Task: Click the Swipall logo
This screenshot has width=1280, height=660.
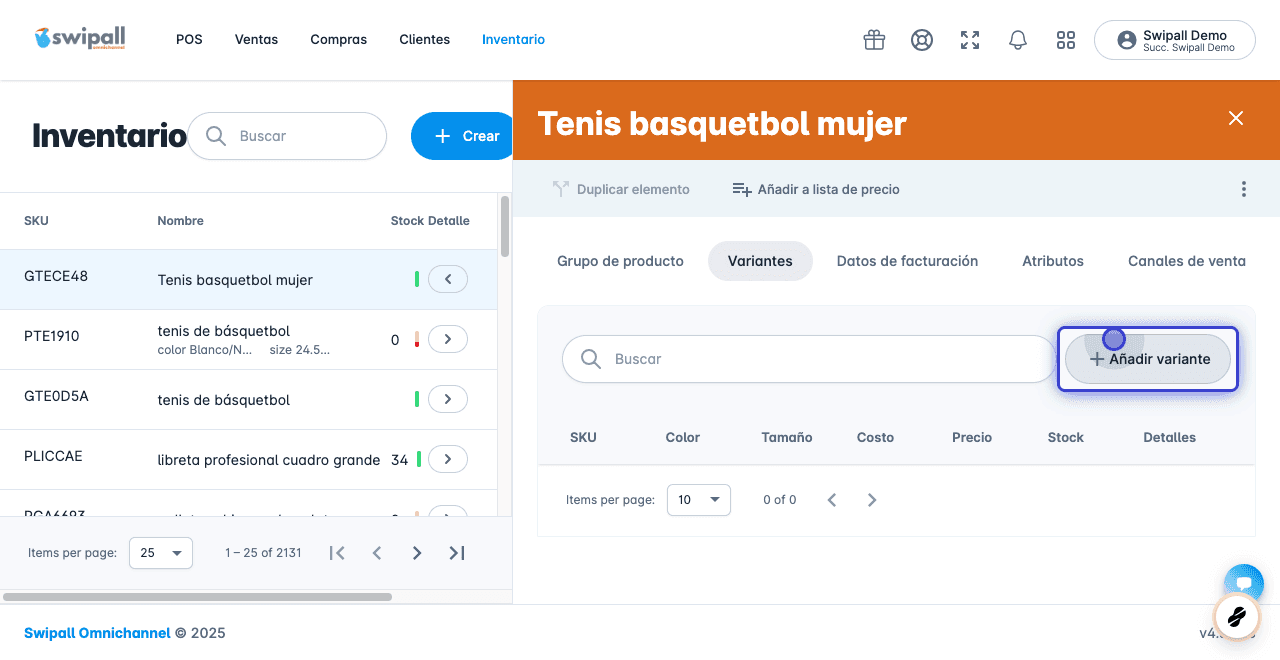Action: pyautogui.click(x=79, y=39)
